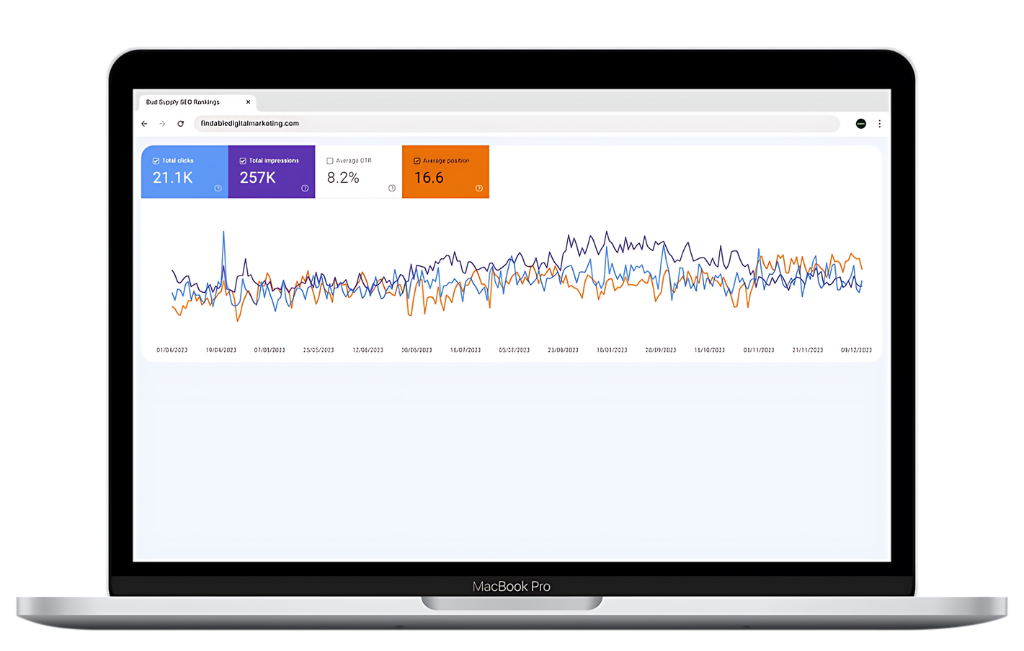This screenshot has height=651, width=1024.
Task: Click help icon on Average CTR card
Action: point(392,188)
